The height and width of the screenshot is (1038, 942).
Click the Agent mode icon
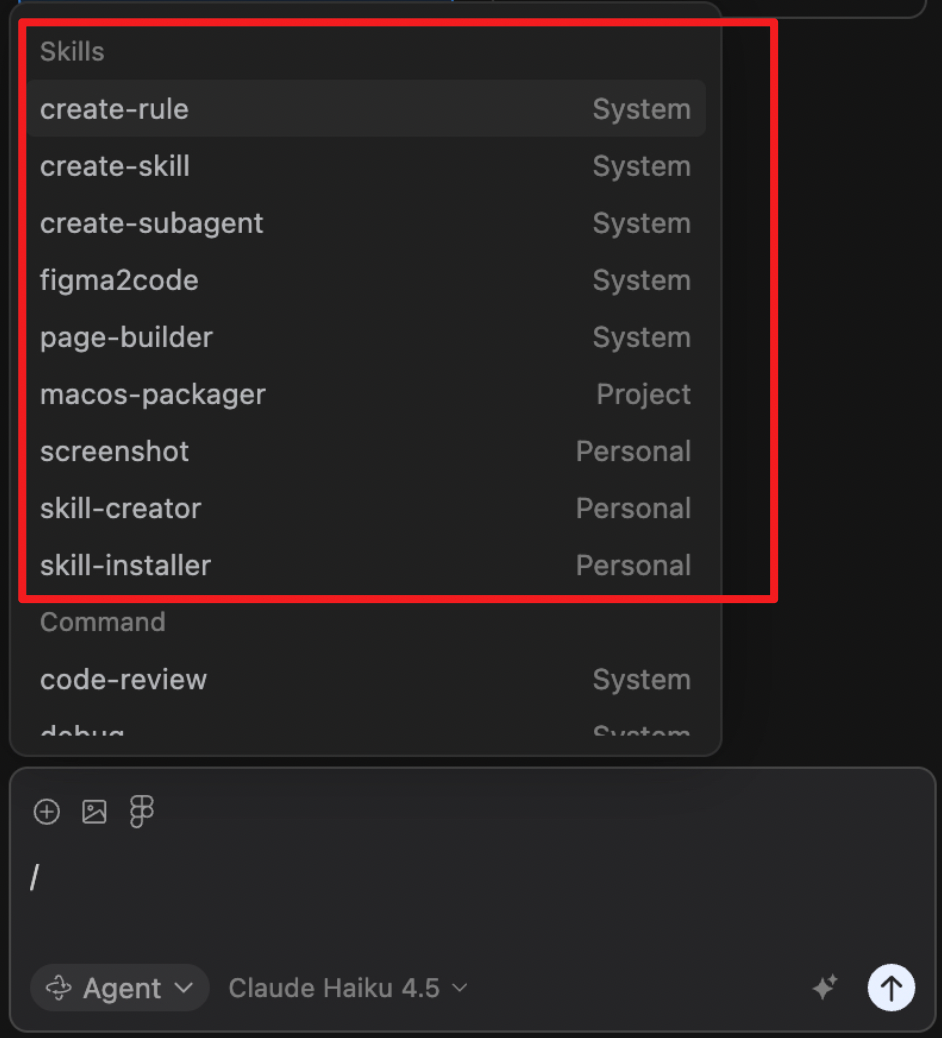point(59,988)
